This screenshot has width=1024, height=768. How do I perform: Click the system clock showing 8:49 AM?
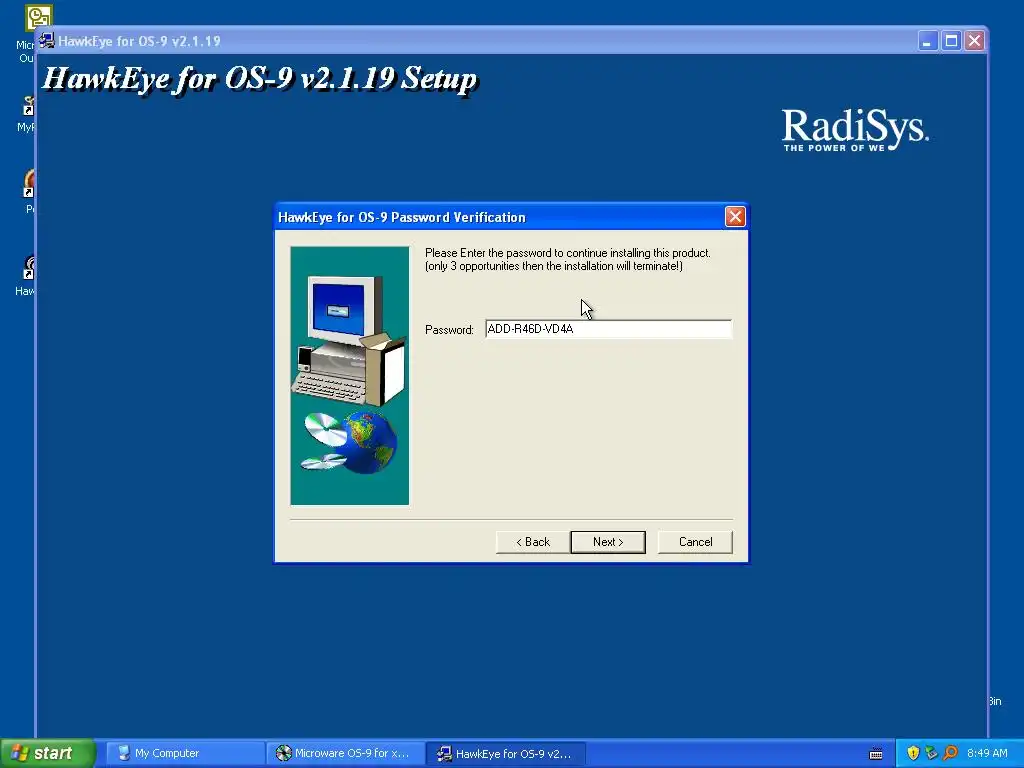987,753
